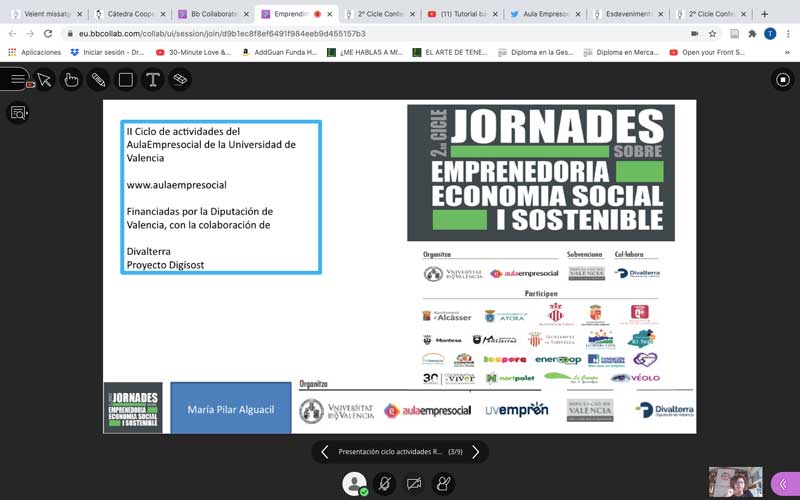The height and width of the screenshot is (500, 800).
Task: Open the Diploma en Merca bookmark
Action: (621, 52)
